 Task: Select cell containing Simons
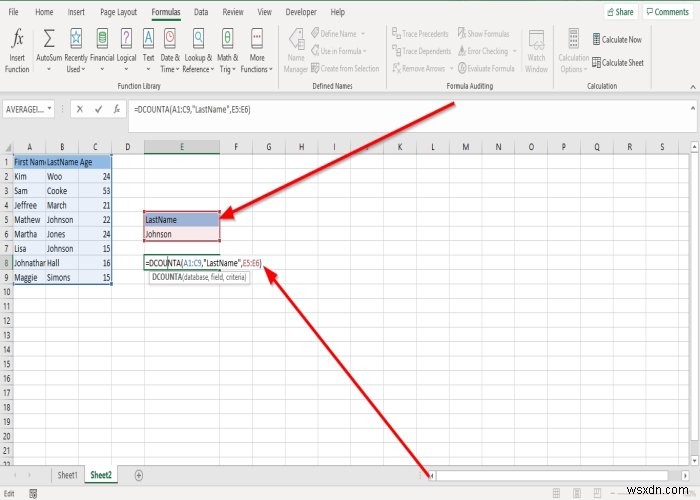62,277
